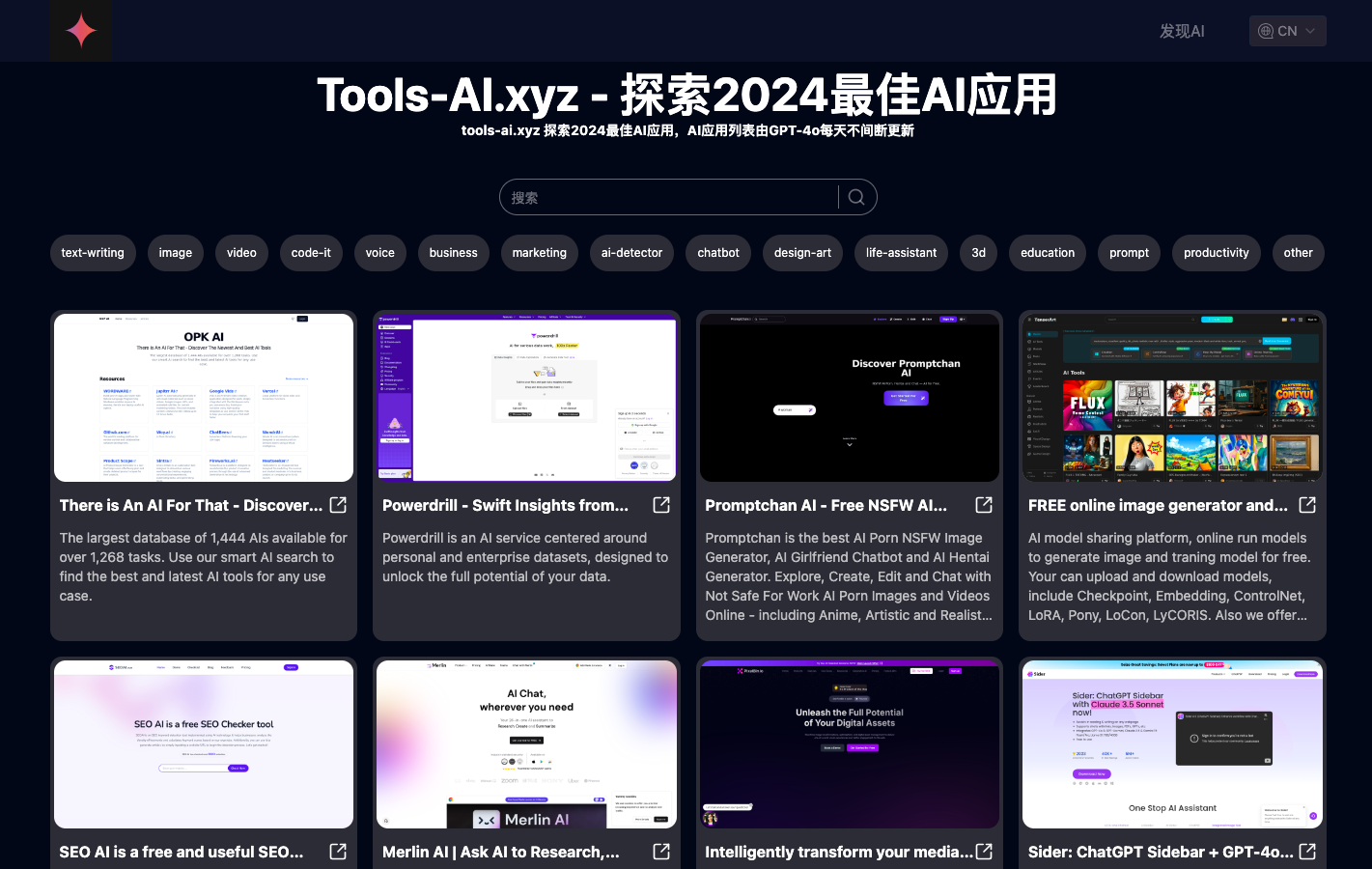Choose the other category tag
The image size is (1372, 869).
pos(1299,253)
